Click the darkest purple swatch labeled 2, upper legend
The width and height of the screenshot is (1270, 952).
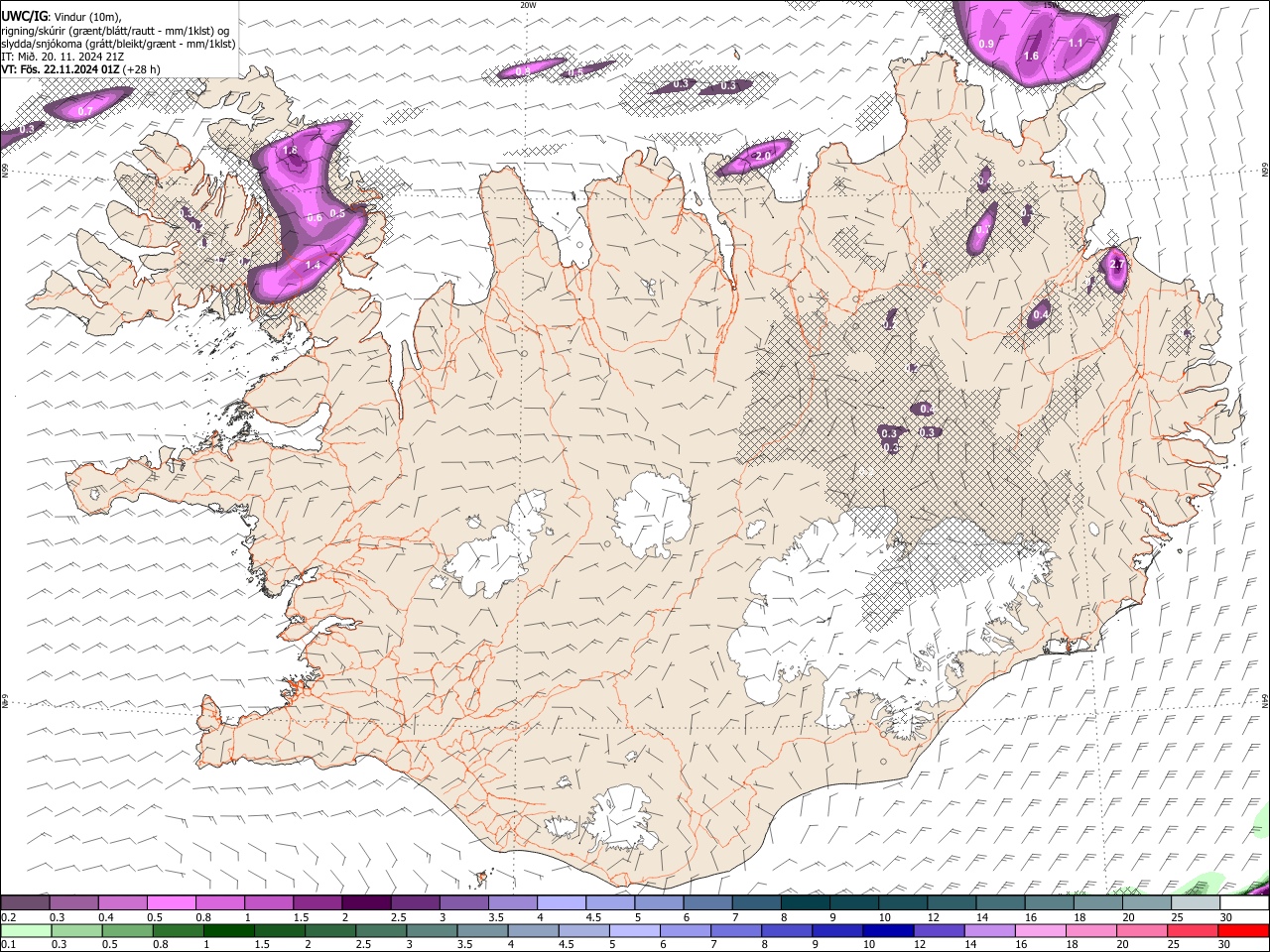pyautogui.click(x=366, y=902)
